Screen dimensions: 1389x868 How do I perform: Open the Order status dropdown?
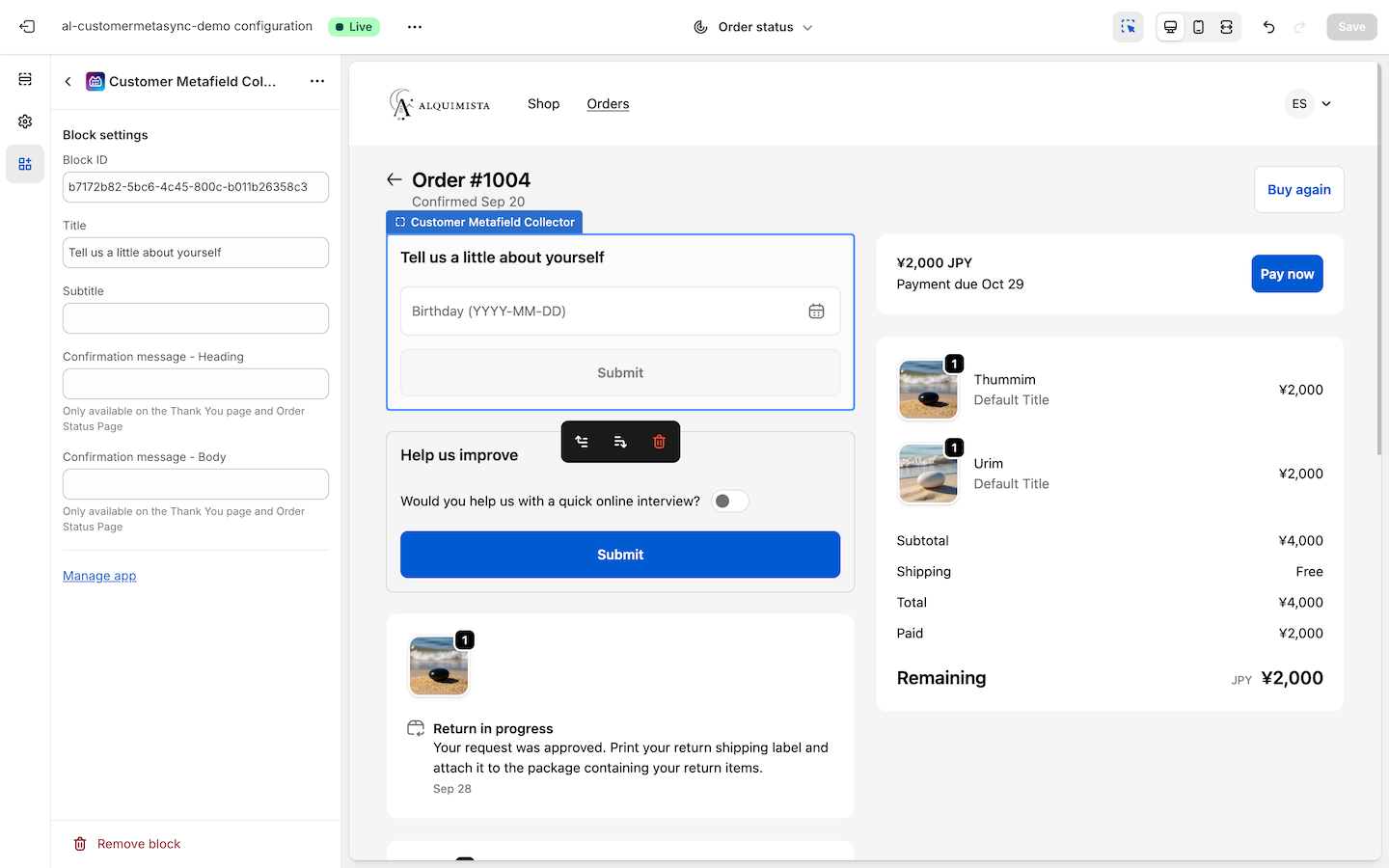[x=753, y=26]
